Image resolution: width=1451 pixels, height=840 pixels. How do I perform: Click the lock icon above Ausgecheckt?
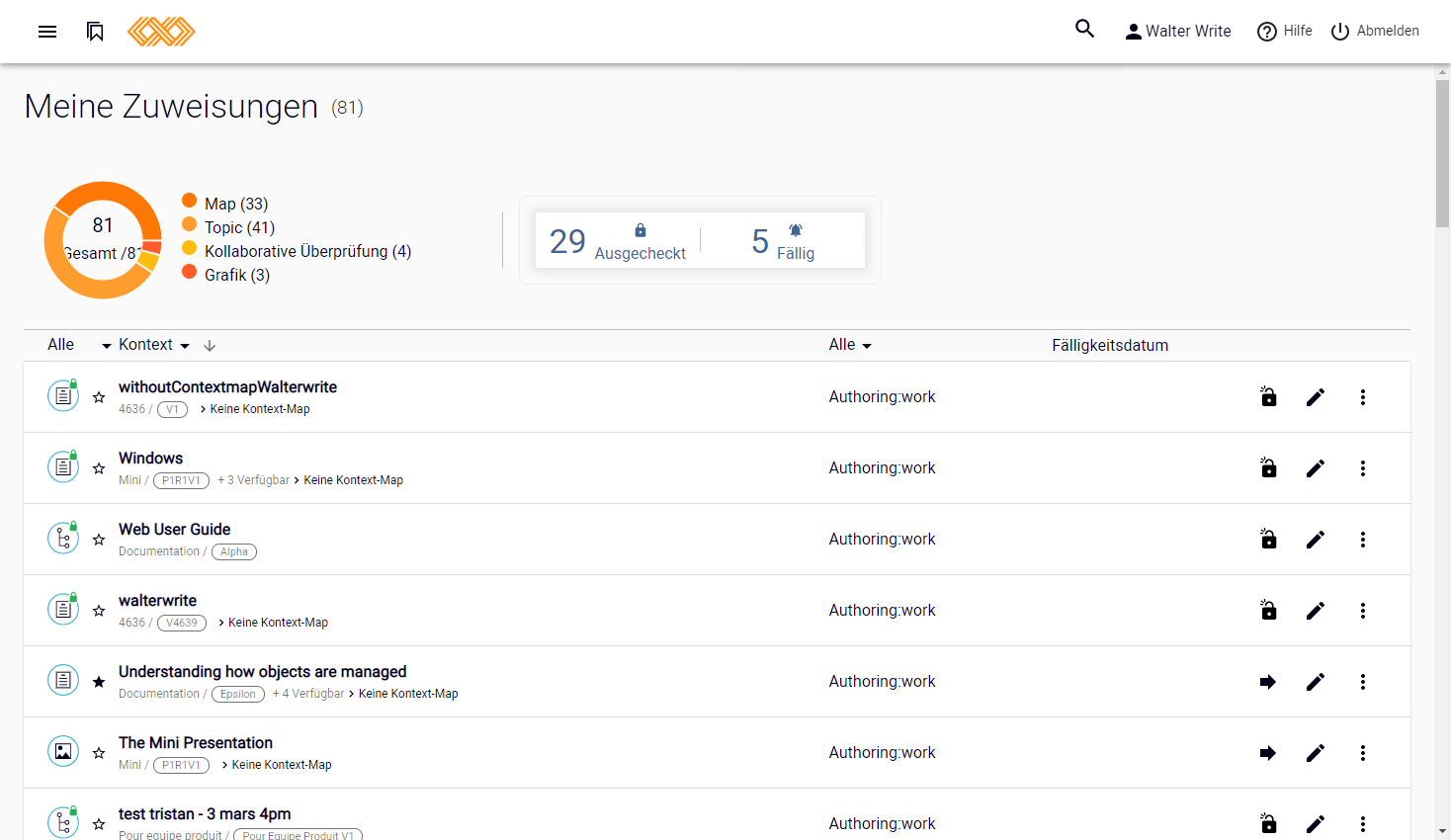click(x=640, y=230)
